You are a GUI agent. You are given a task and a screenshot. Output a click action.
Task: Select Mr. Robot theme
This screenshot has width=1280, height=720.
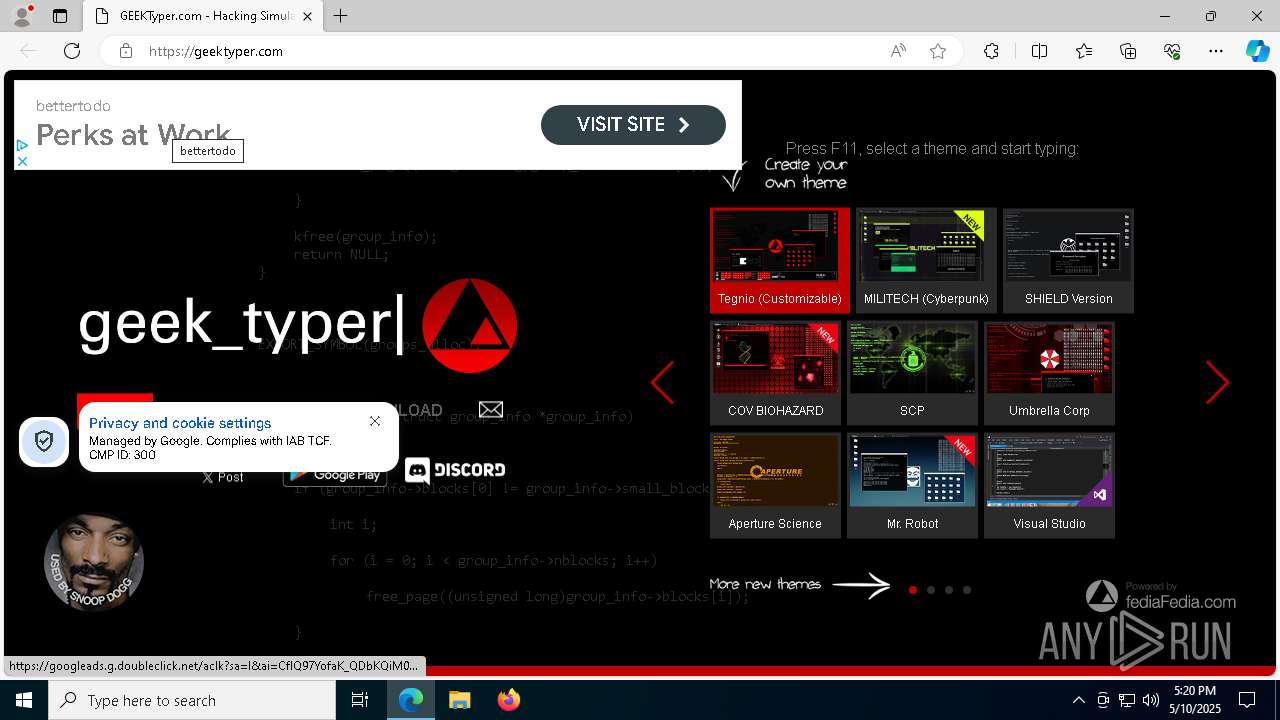(912, 485)
